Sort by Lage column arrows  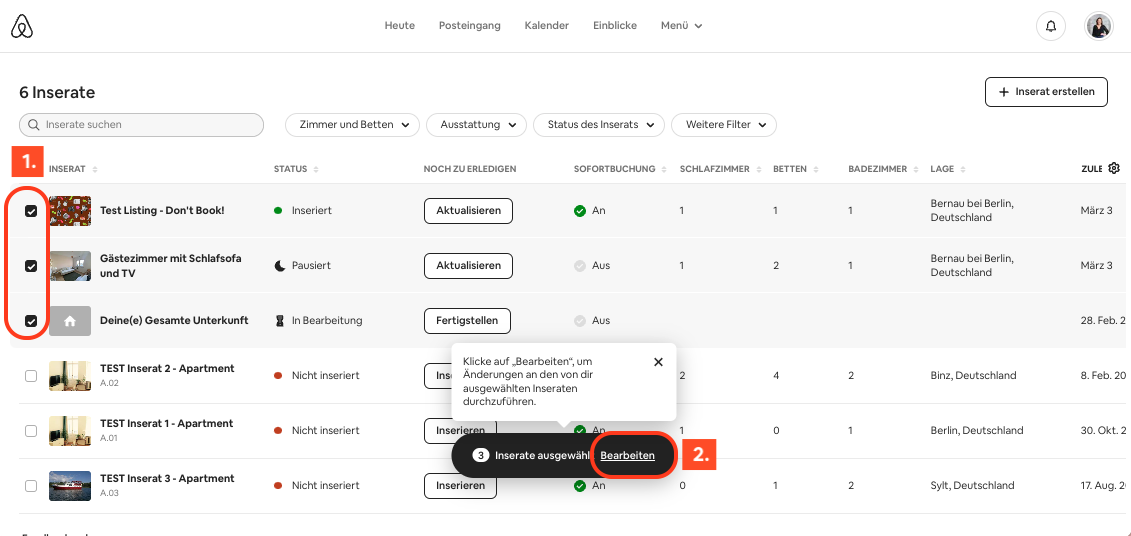coord(963,170)
